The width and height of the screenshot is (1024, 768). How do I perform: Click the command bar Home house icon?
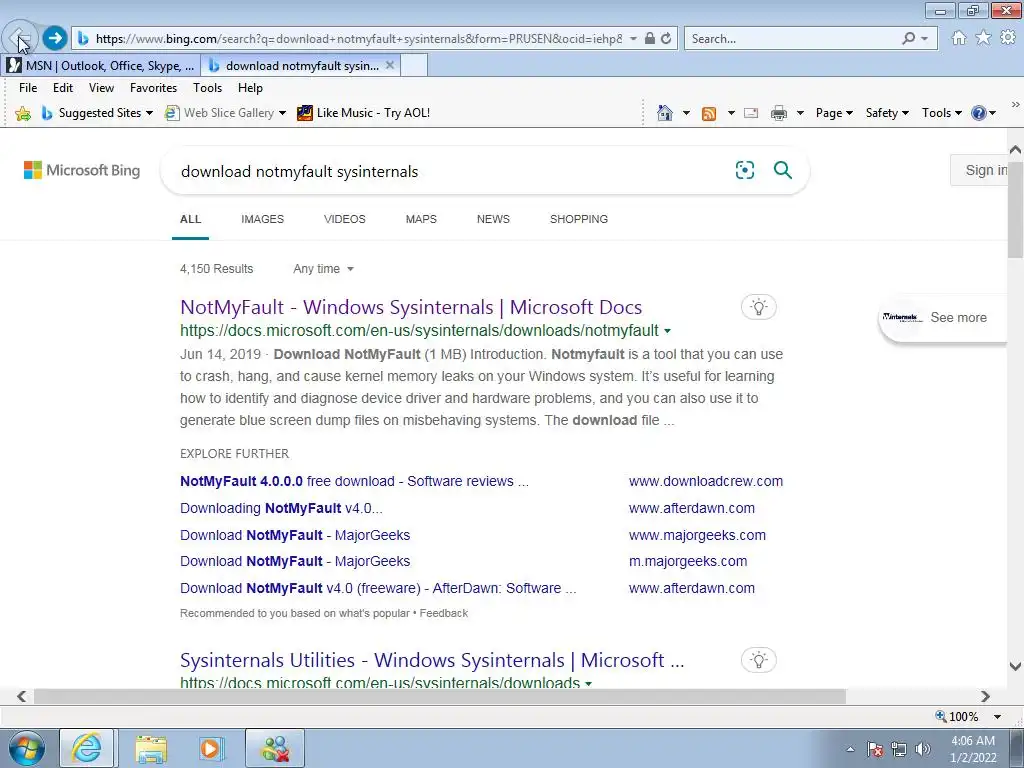665,113
